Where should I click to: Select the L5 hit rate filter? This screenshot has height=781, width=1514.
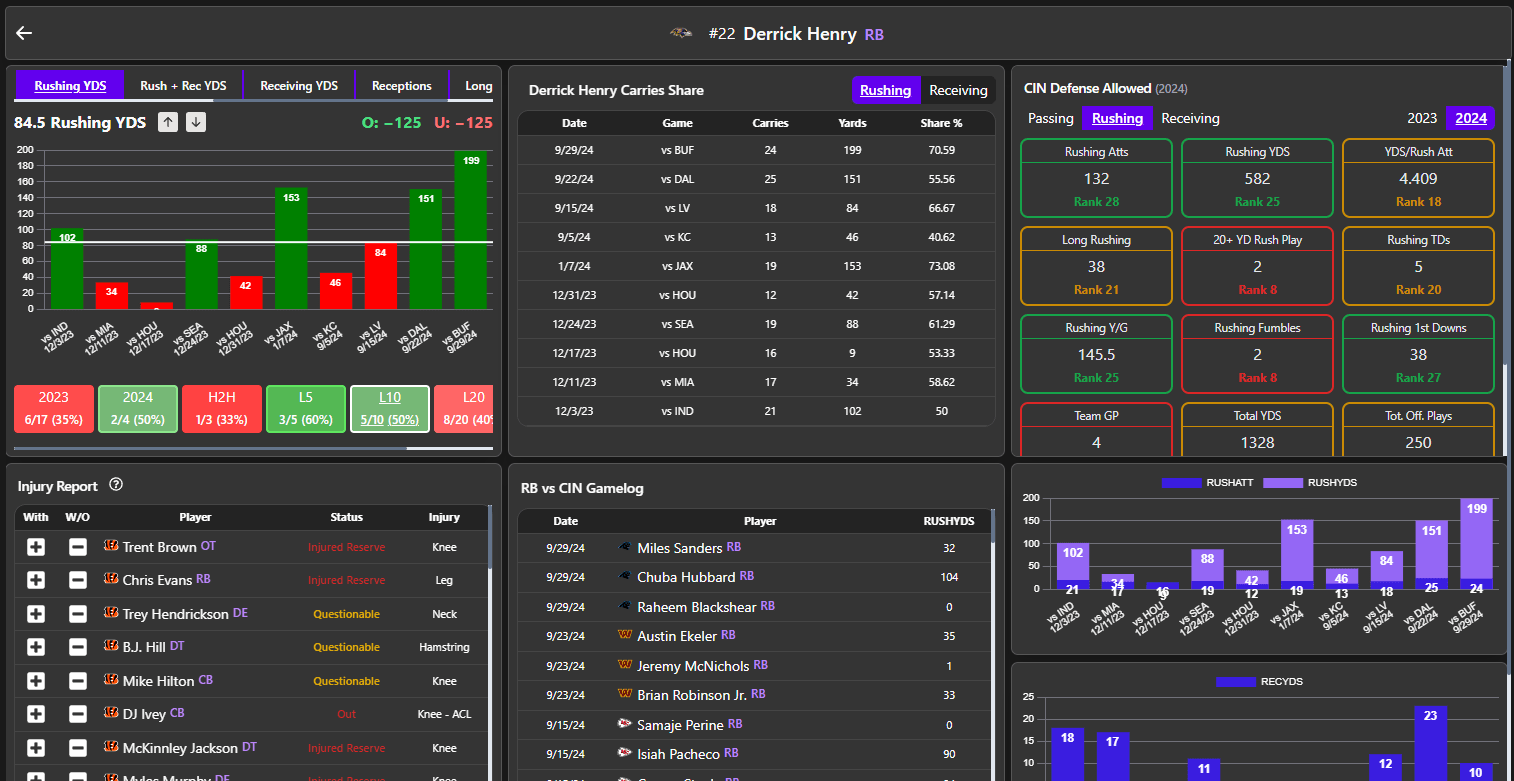(x=306, y=409)
